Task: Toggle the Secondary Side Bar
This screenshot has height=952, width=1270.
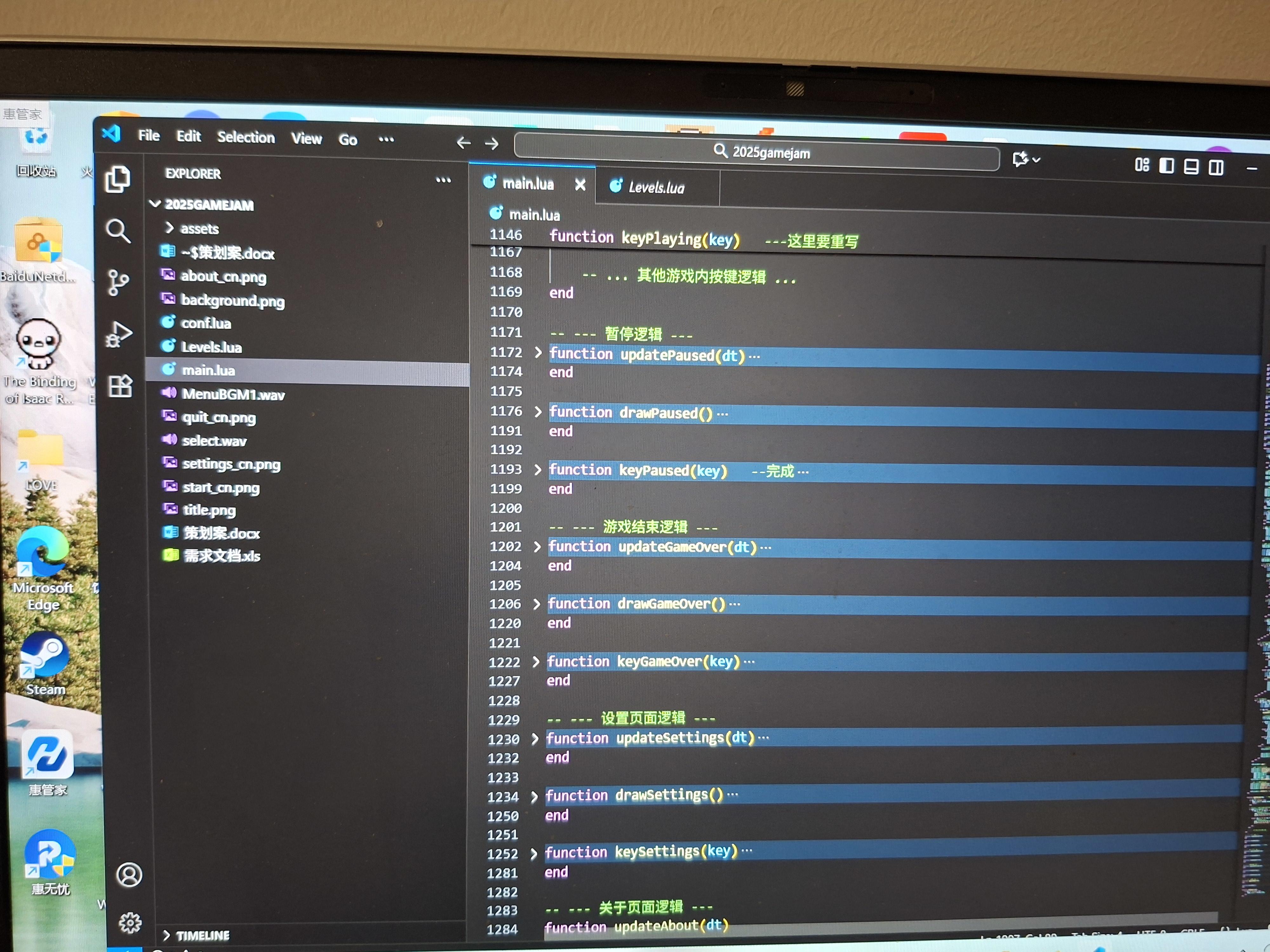Action: click(1215, 168)
